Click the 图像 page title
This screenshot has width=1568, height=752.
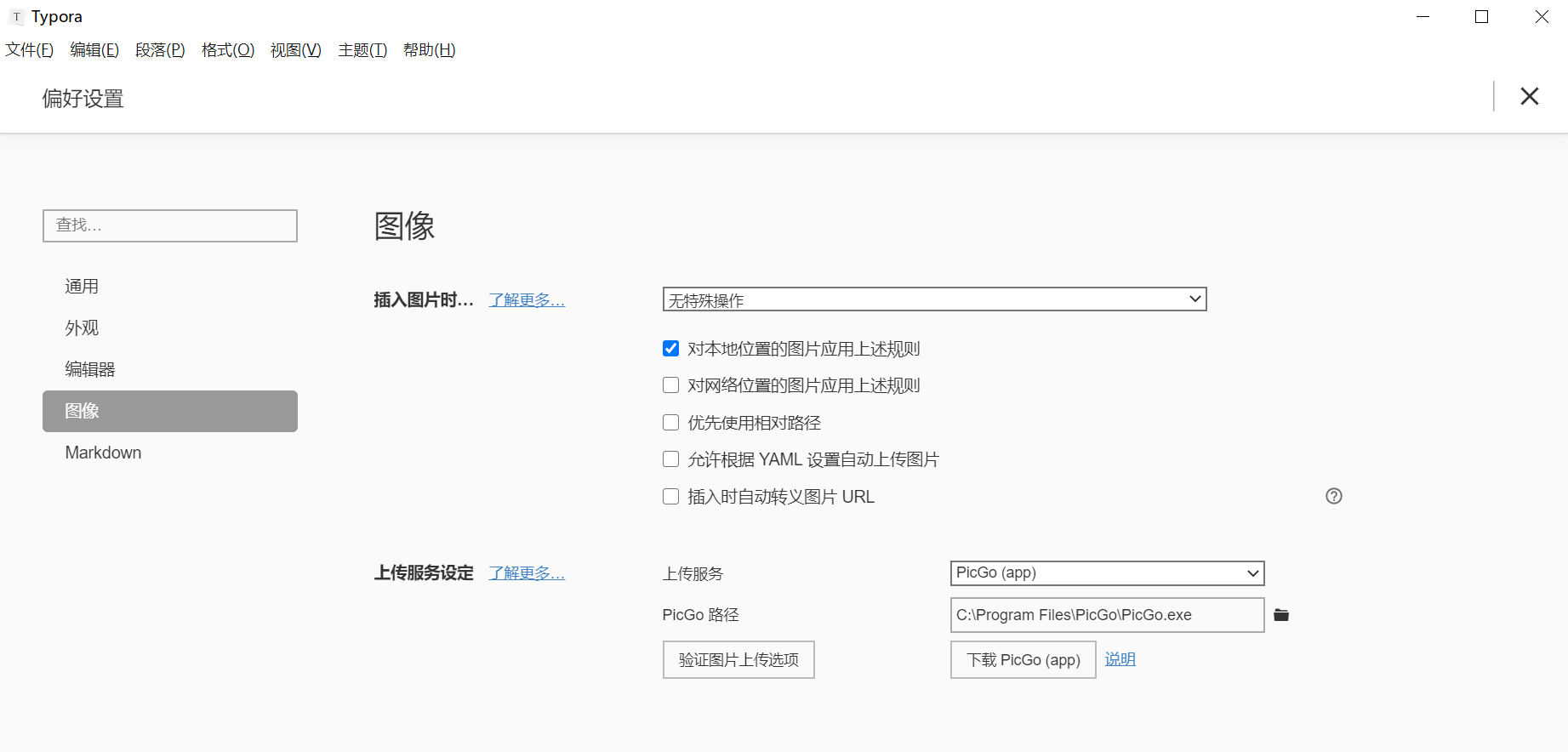[405, 226]
